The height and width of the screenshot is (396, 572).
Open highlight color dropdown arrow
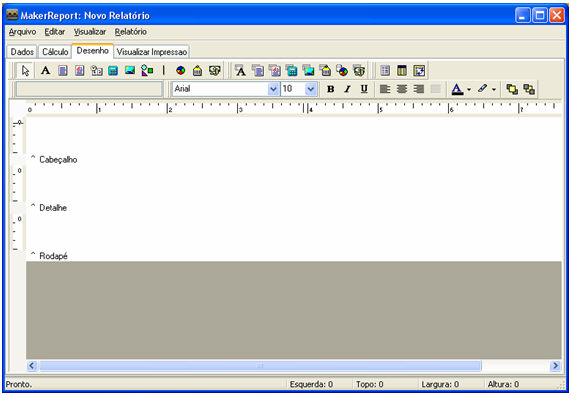click(494, 89)
